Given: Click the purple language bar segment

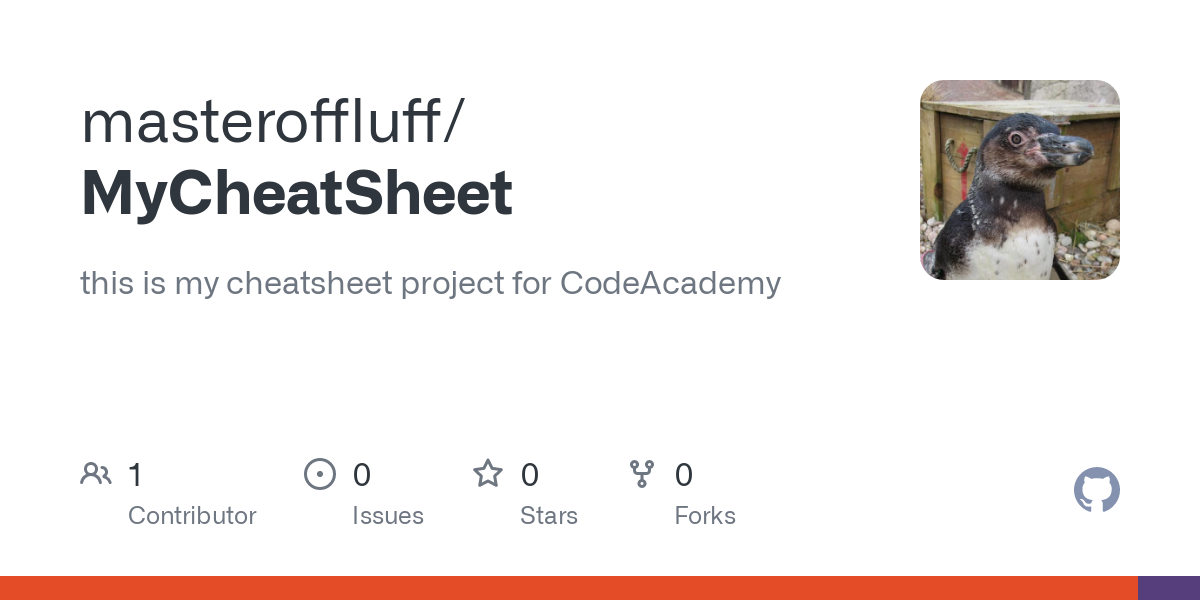Looking at the screenshot, I should pyautogui.click(x=1169, y=588).
